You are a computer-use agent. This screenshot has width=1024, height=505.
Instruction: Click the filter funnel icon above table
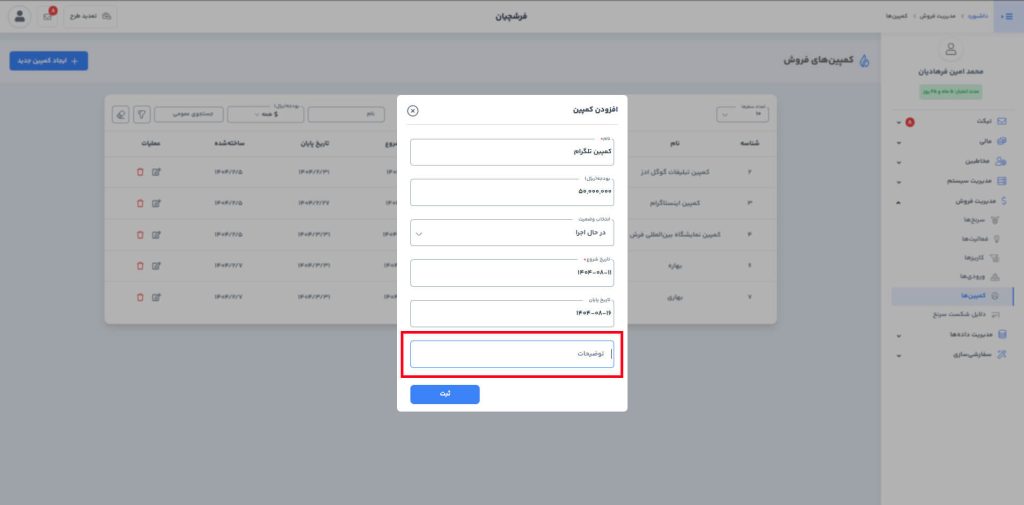click(142, 115)
